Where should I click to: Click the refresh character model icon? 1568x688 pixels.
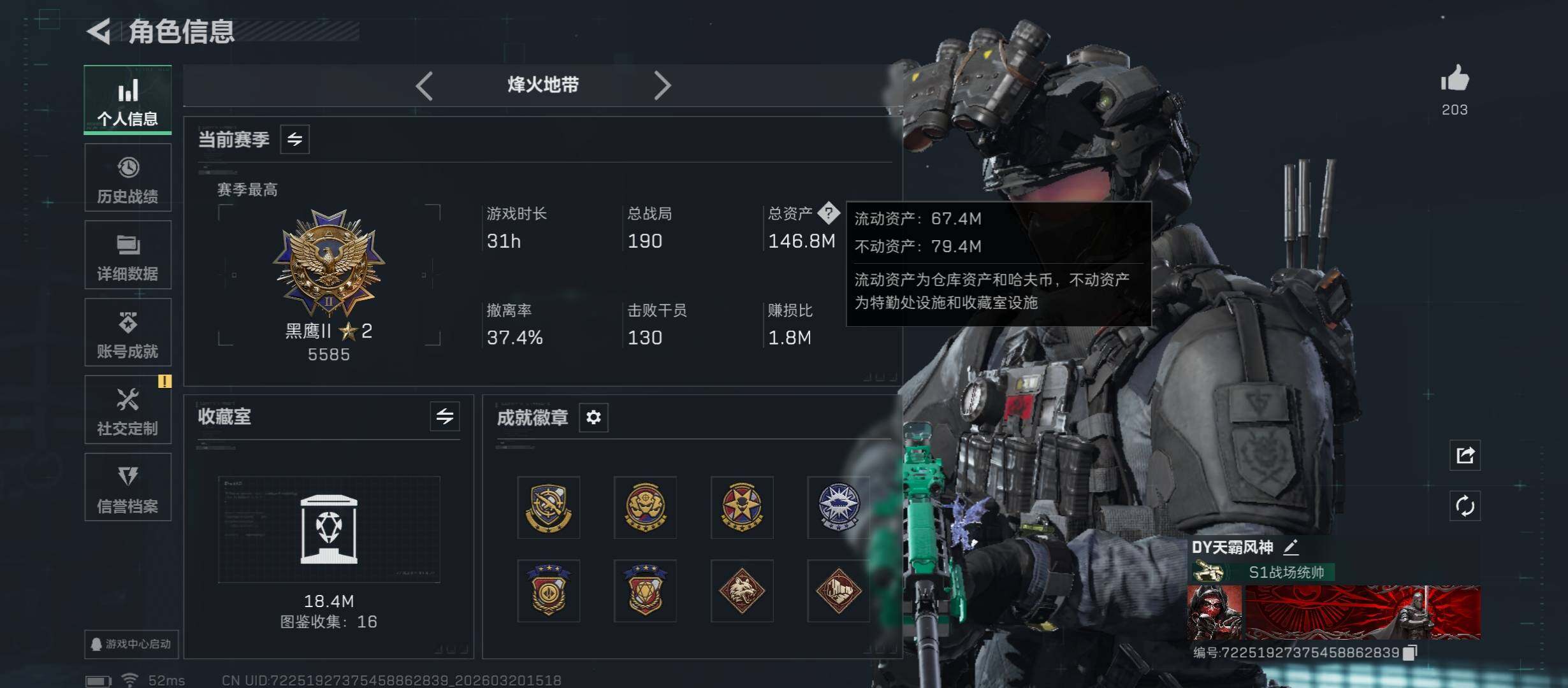tap(1465, 506)
